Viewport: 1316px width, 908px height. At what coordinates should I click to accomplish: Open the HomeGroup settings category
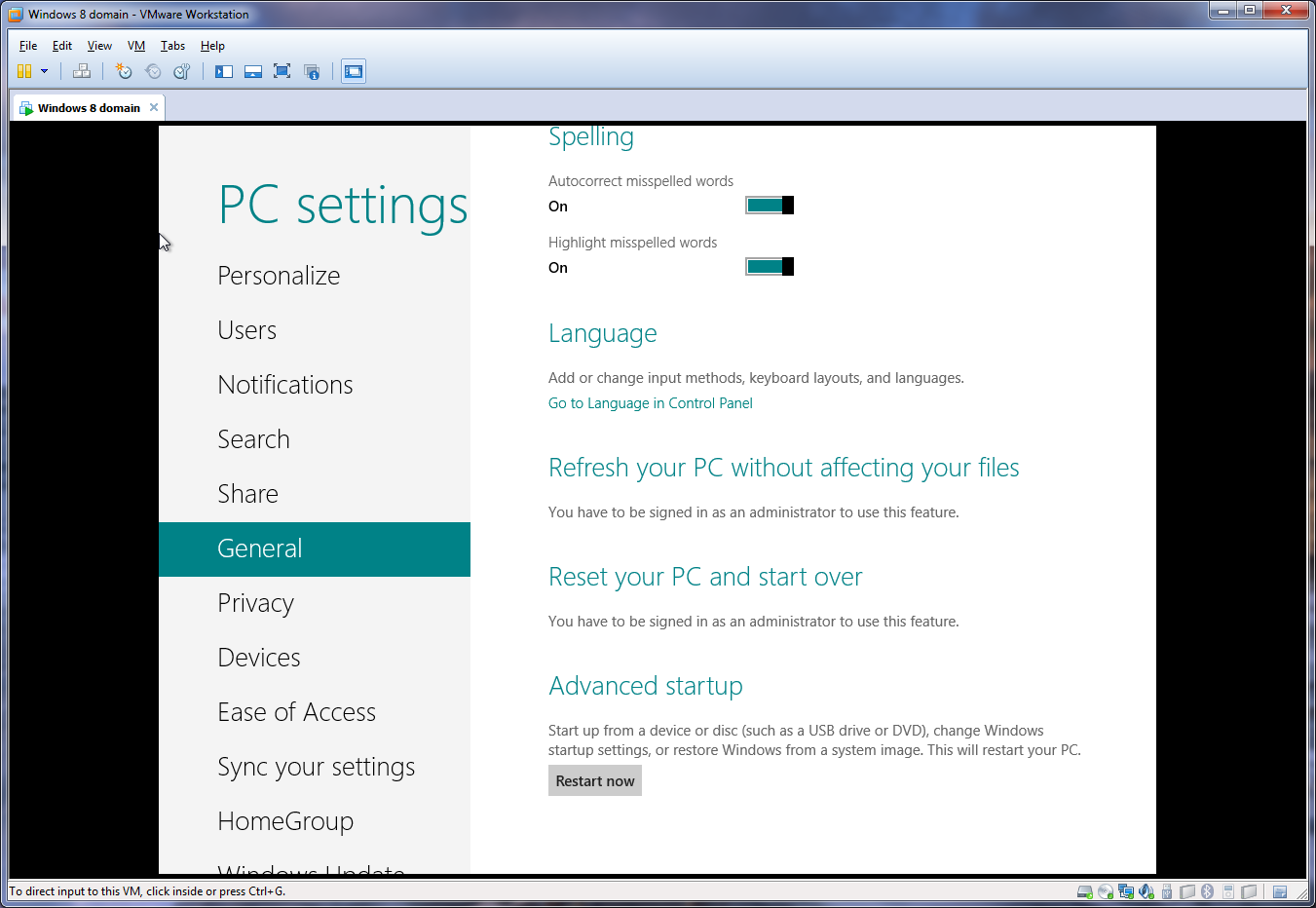285,821
